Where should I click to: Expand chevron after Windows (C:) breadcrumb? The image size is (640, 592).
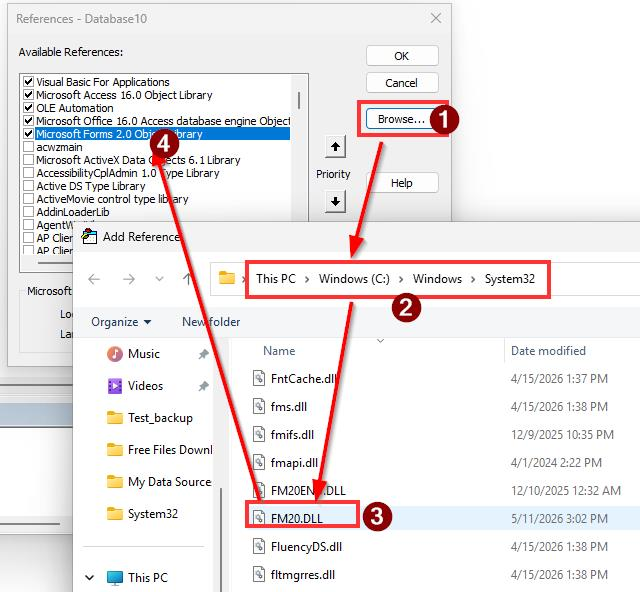click(x=401, y=279)
